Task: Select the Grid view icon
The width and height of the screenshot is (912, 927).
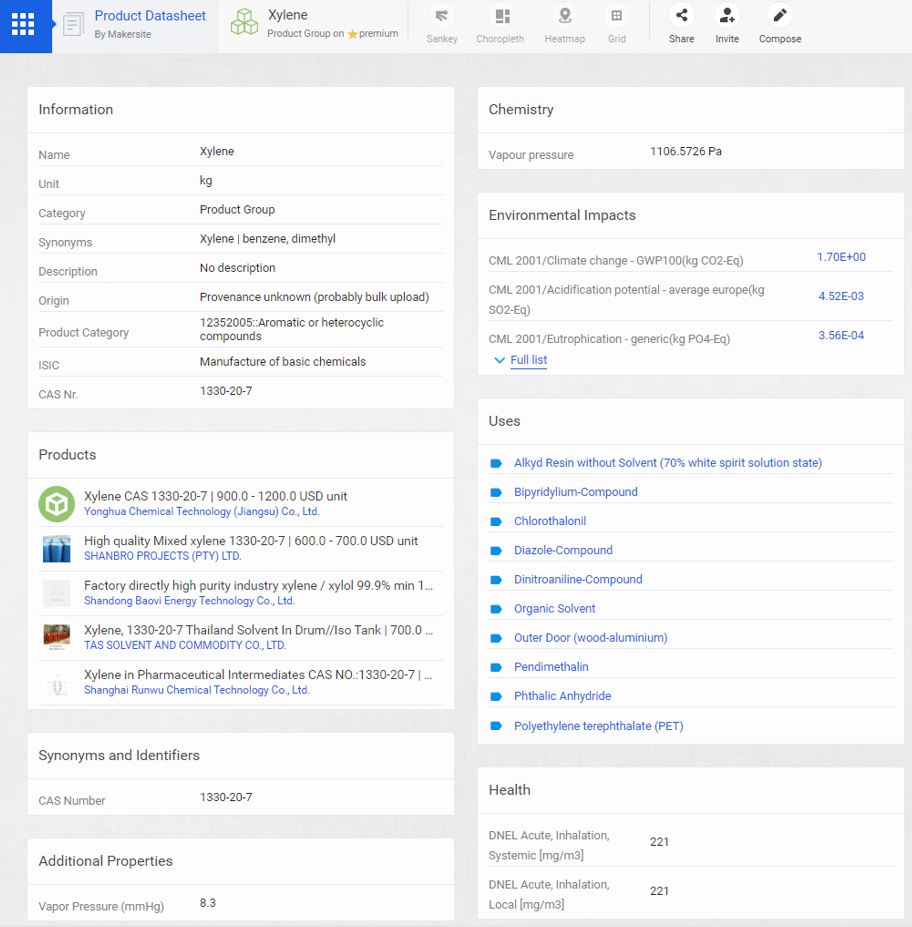Action: click(617, 17)
